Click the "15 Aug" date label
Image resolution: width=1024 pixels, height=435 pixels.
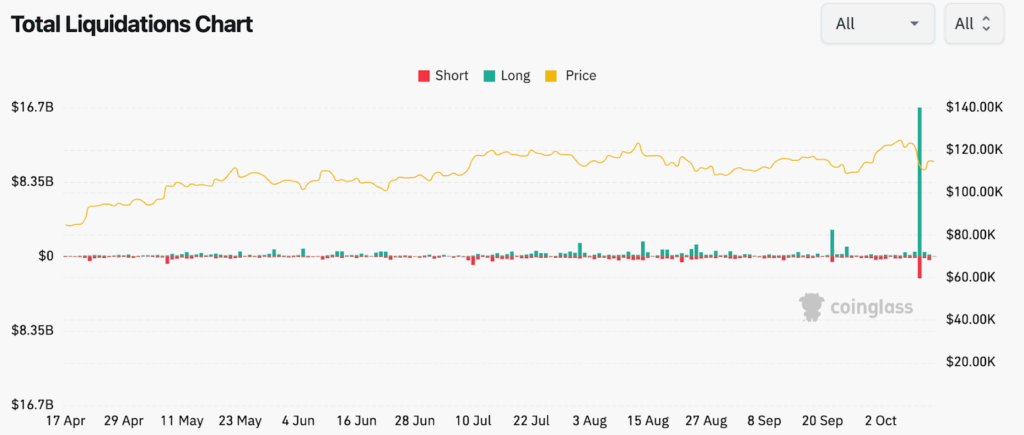click(647, 421)
